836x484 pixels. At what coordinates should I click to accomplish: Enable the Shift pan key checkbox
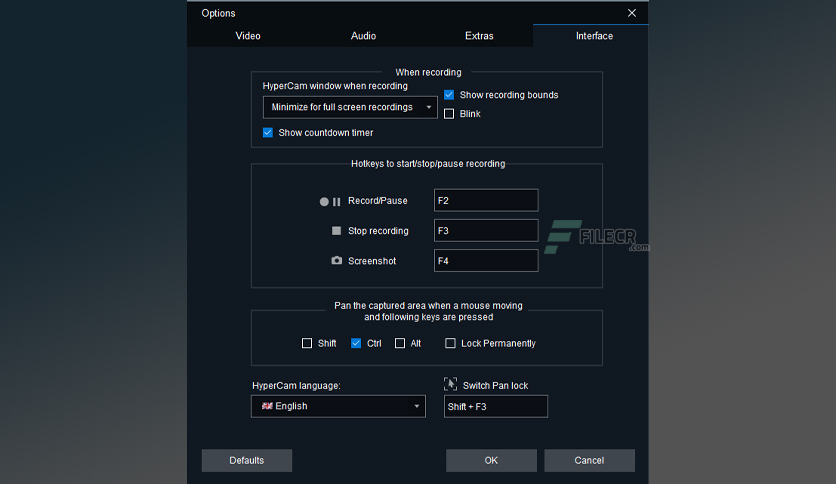click(307, 343)
